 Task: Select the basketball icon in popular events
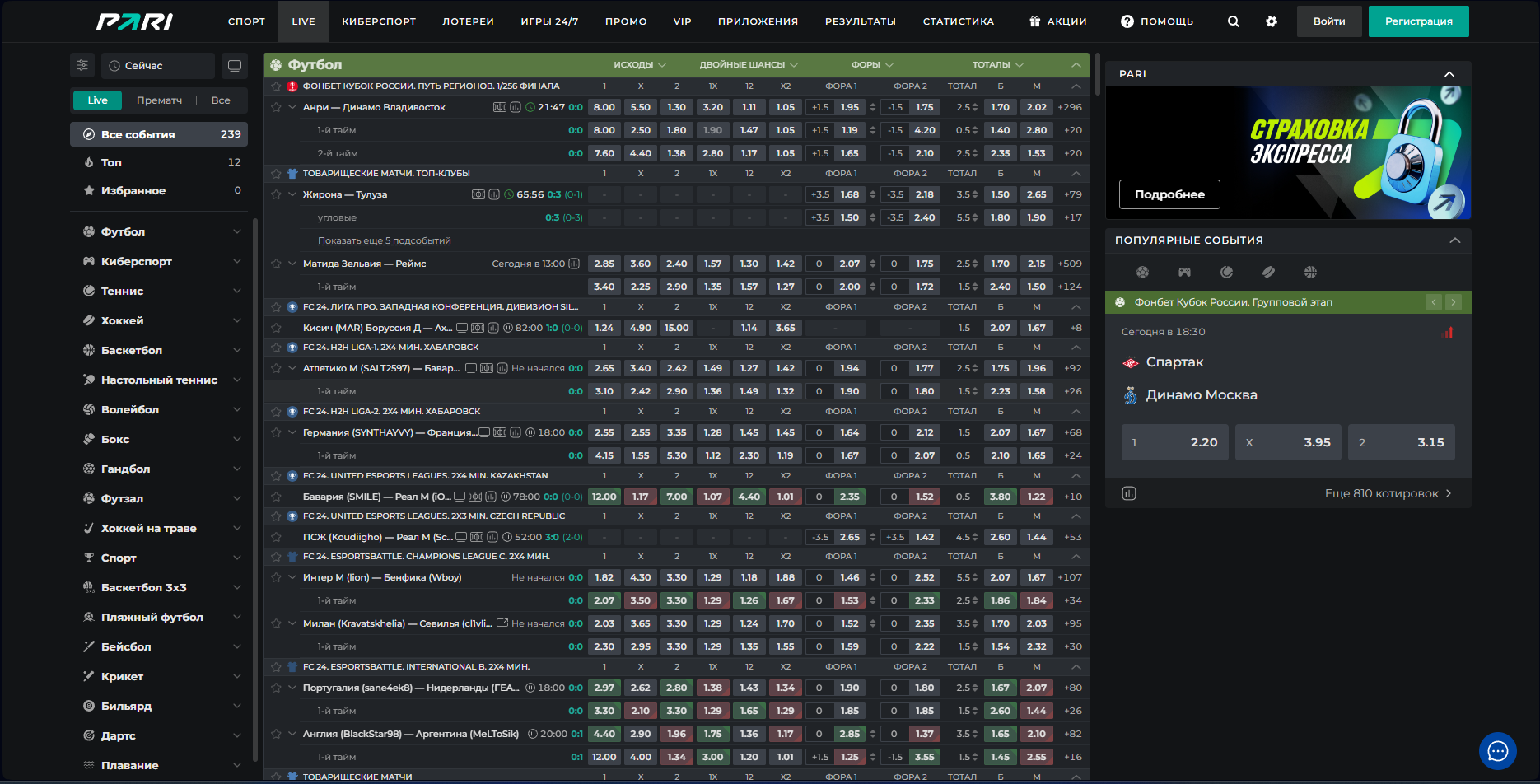[x=1310, y=272]
